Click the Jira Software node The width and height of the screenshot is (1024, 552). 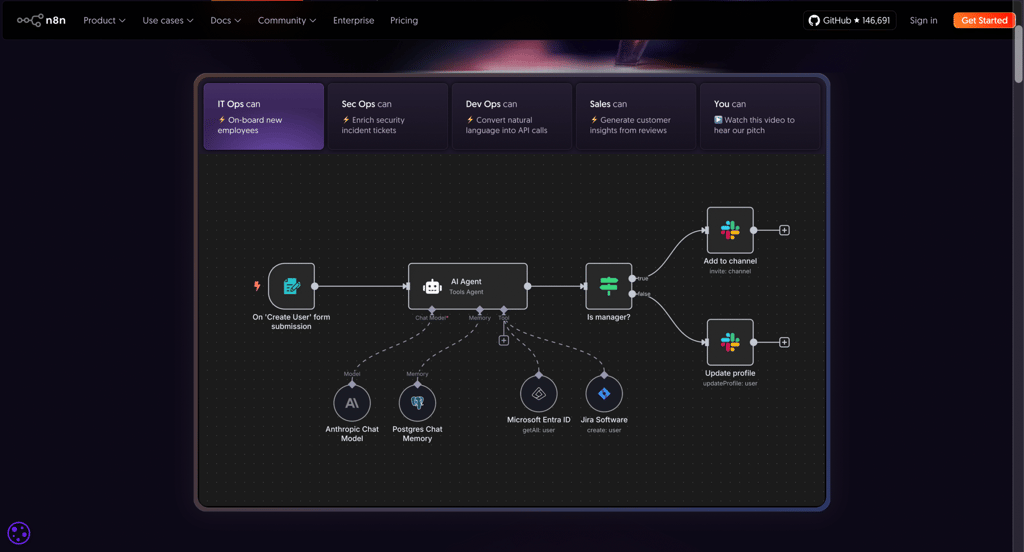click(x=604, y=394)
